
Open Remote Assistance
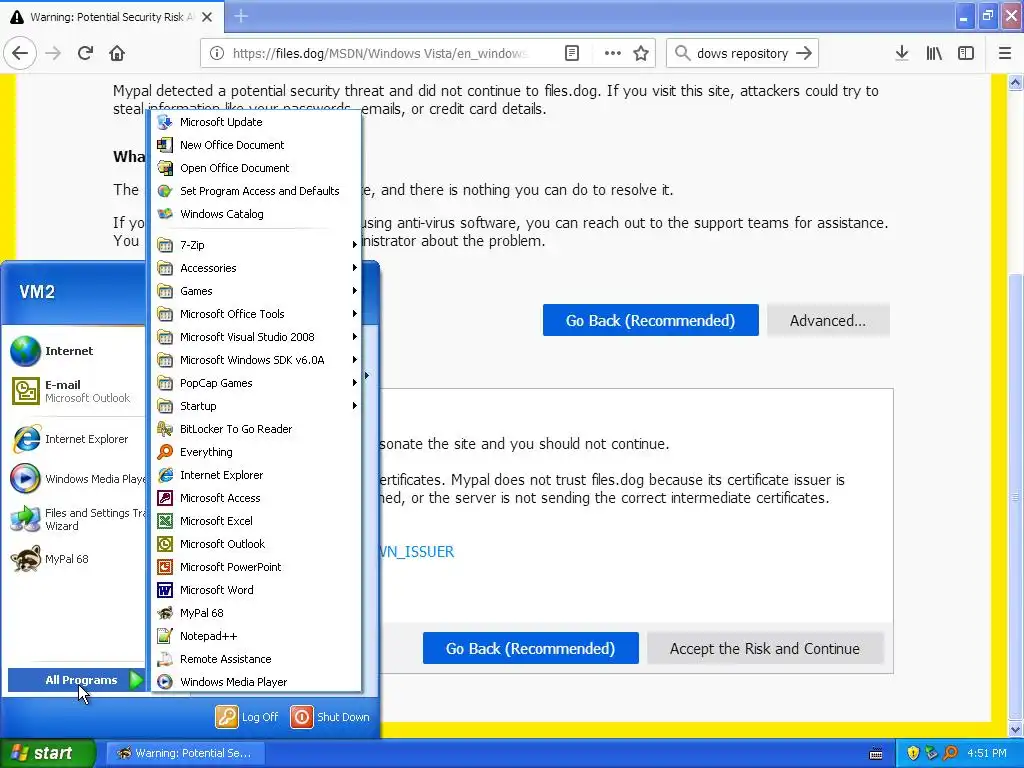(256, 659)
